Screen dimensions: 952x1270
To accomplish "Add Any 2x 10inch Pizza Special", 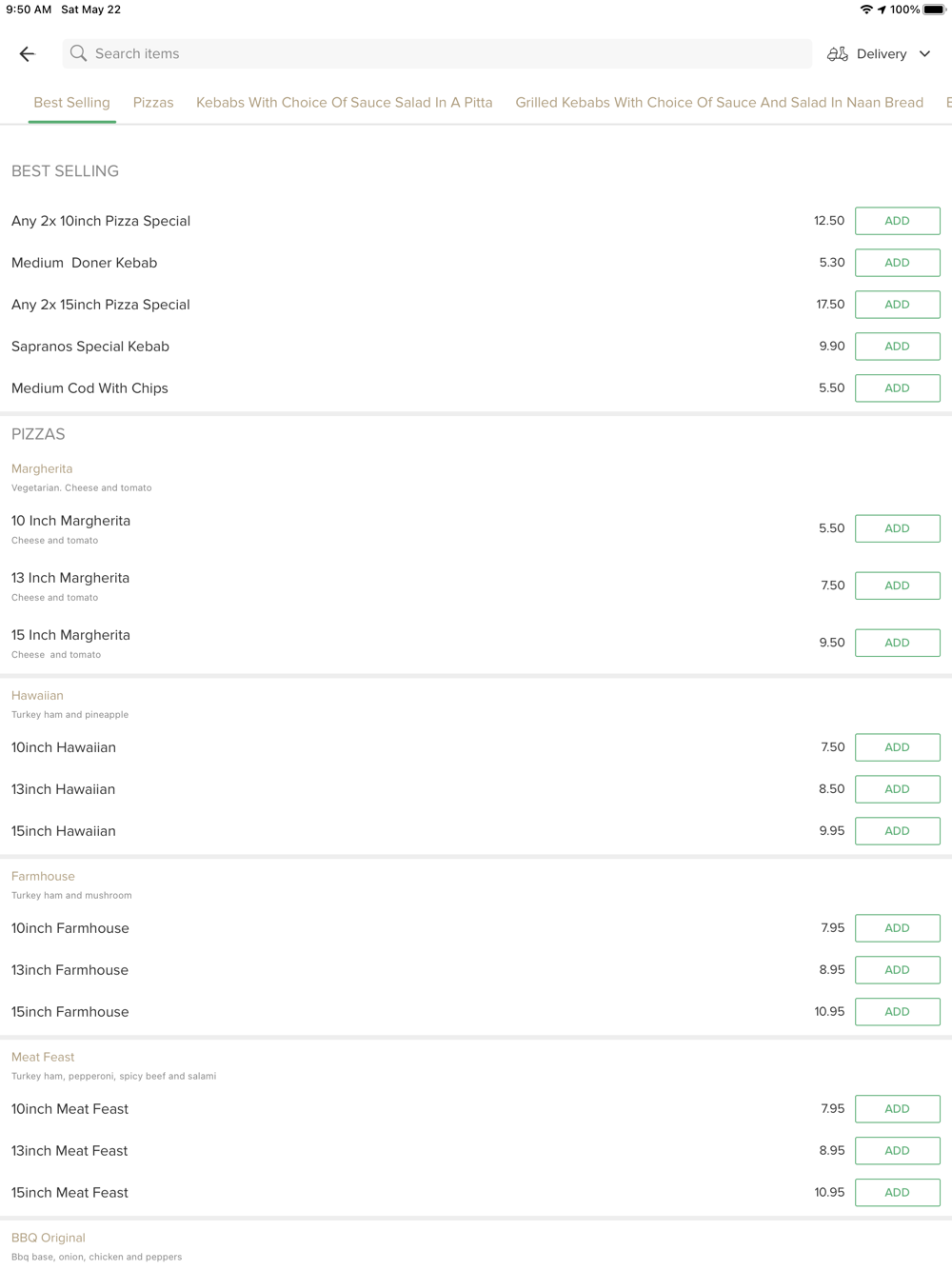I will [897, 221].
